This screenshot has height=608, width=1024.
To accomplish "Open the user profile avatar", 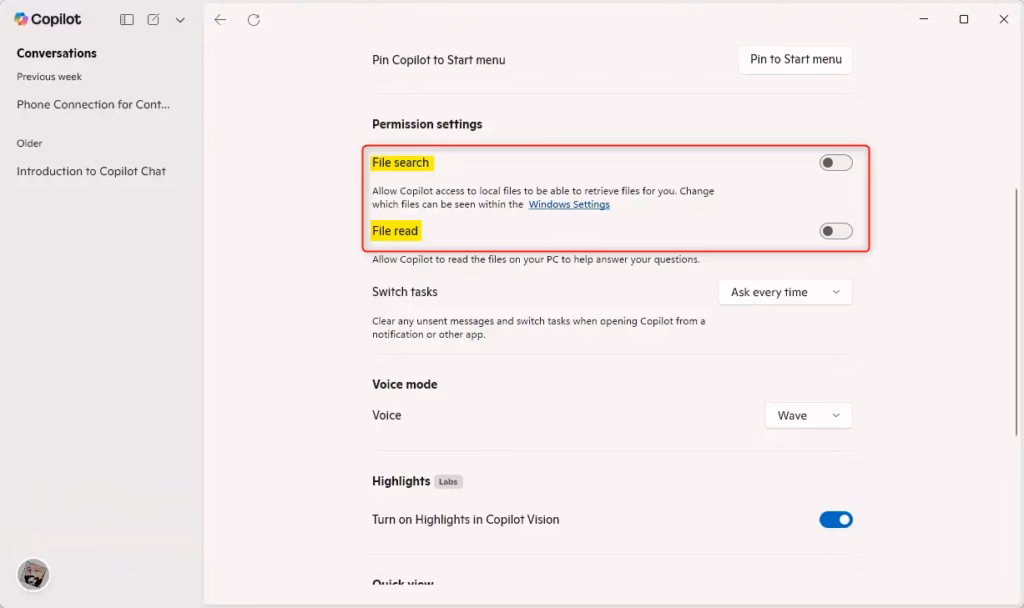I will [33, 575].
